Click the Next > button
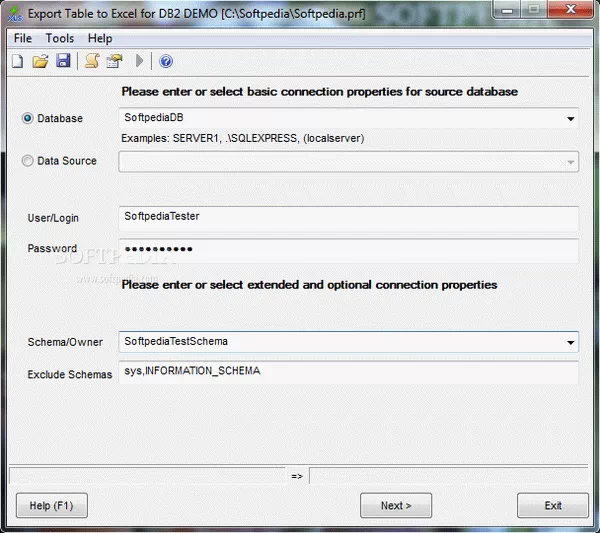The width and height of the screenshot is (600, 533). pos(396,505)
